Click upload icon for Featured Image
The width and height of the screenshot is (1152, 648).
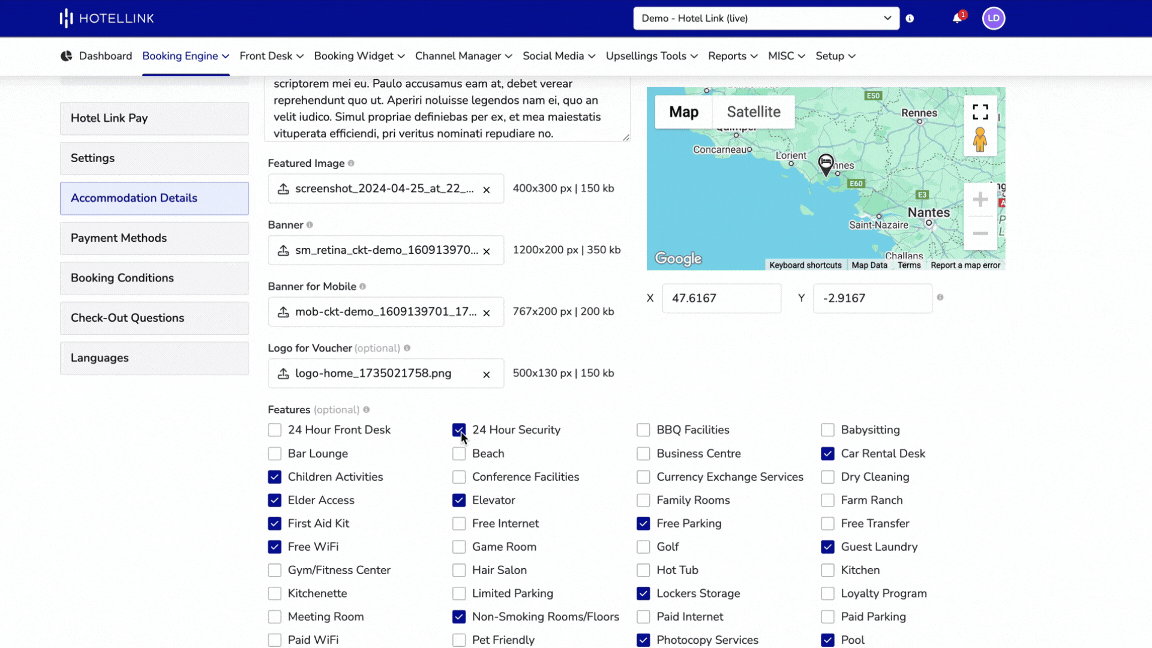click(284, 189)
